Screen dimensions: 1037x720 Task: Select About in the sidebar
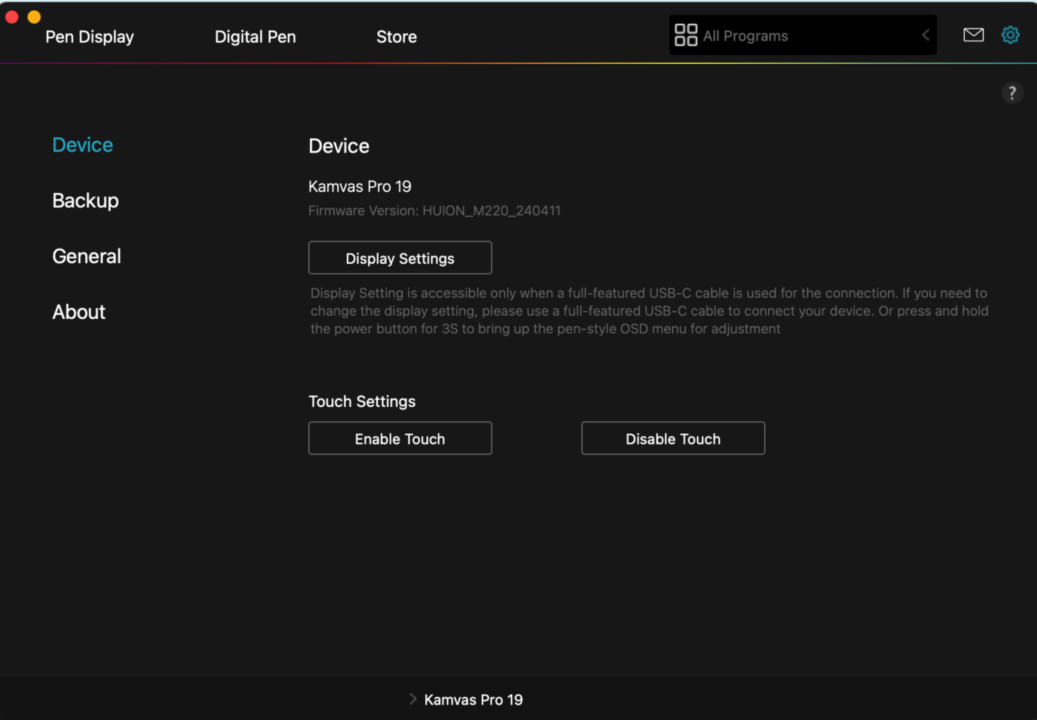(x=79, y=311)
